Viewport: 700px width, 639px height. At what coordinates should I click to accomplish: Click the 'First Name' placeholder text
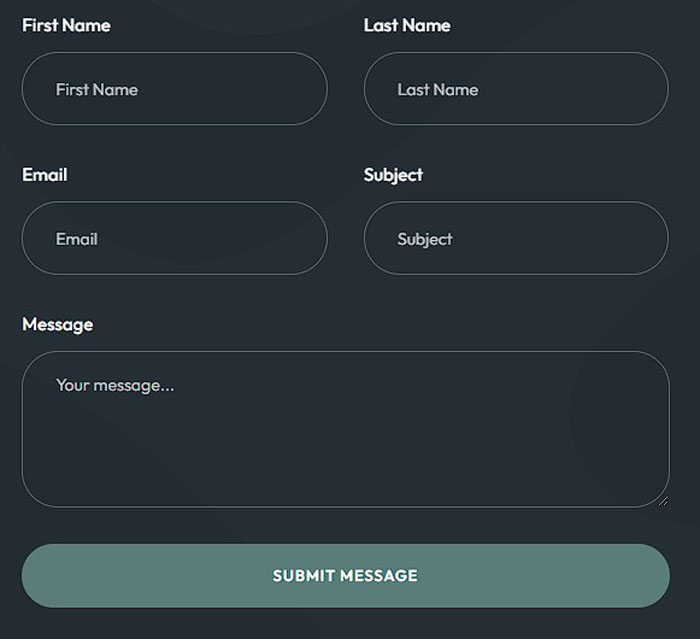pyautogui.click(x=97, y=89)
